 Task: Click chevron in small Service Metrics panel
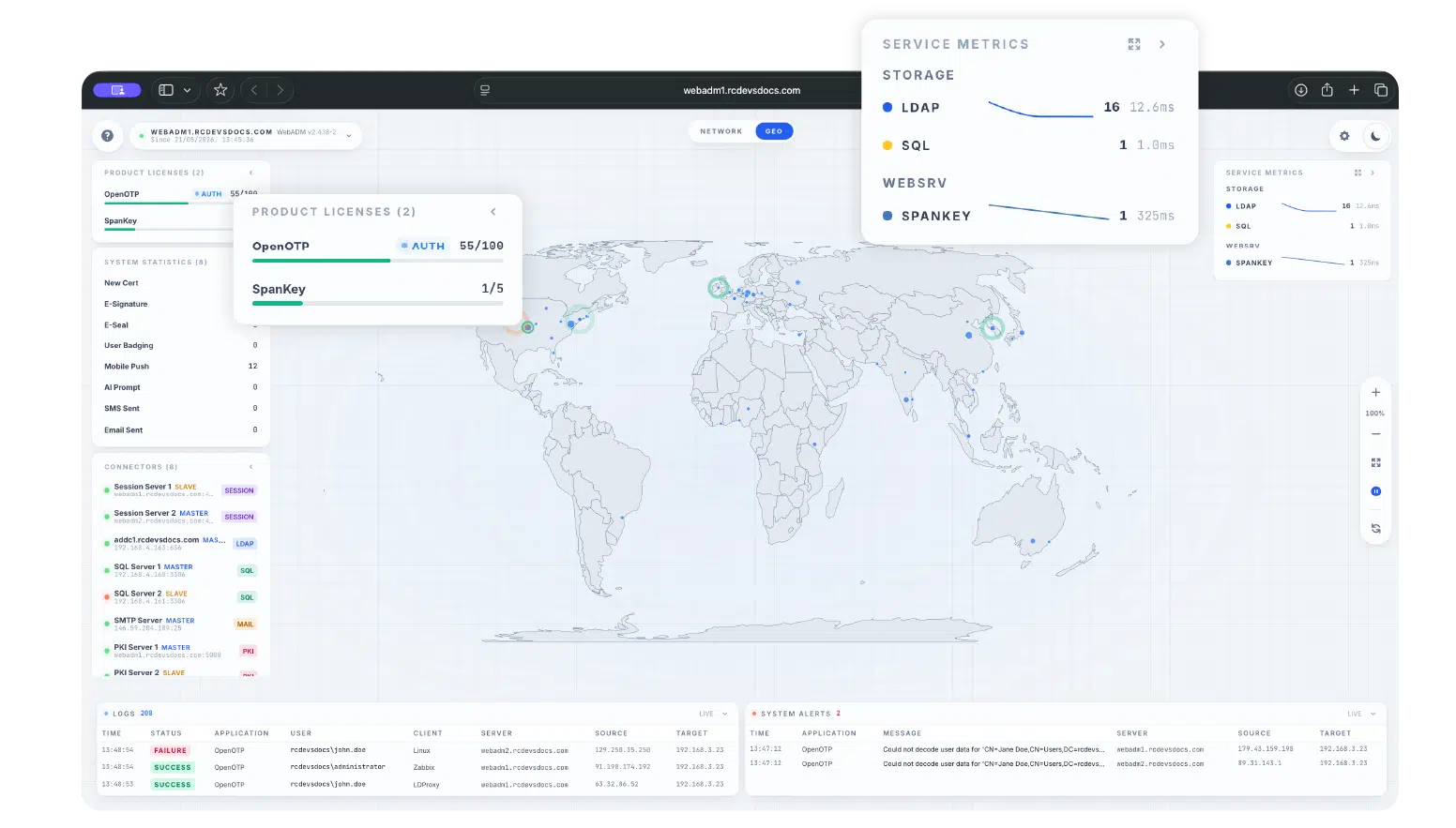coord(1373,173)
